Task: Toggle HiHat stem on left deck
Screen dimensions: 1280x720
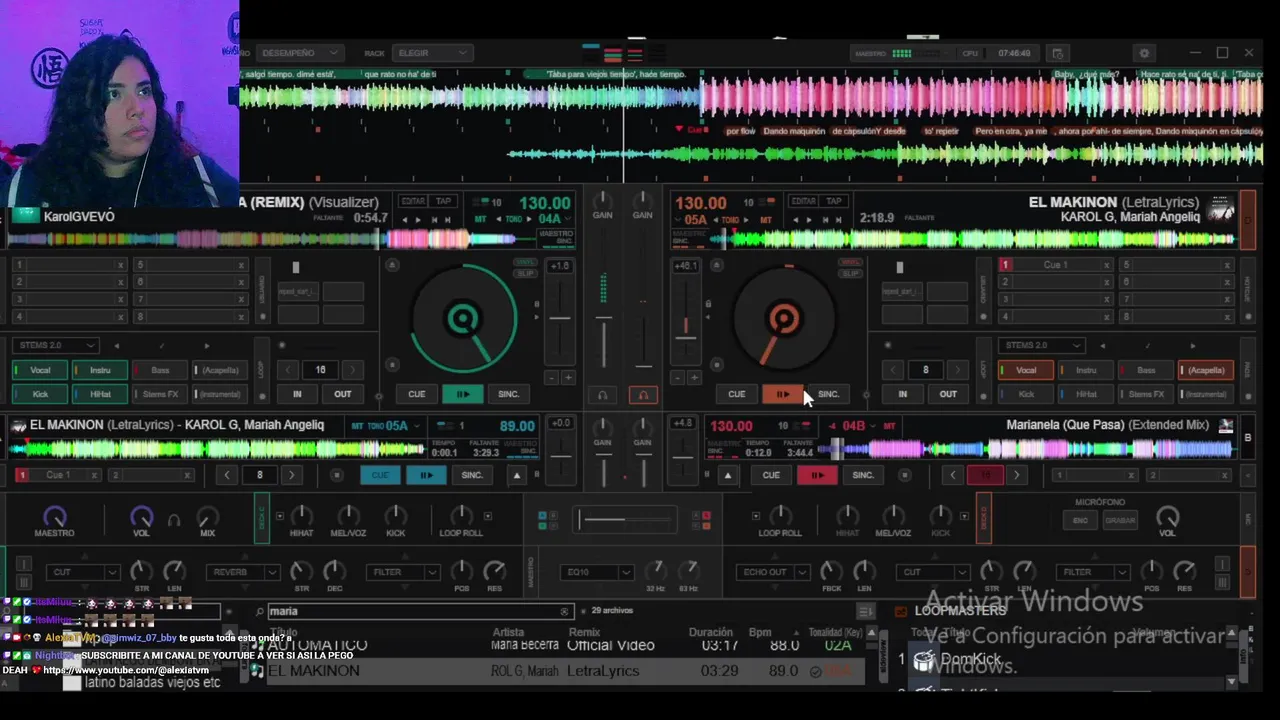Action: [x=100, y=394]
